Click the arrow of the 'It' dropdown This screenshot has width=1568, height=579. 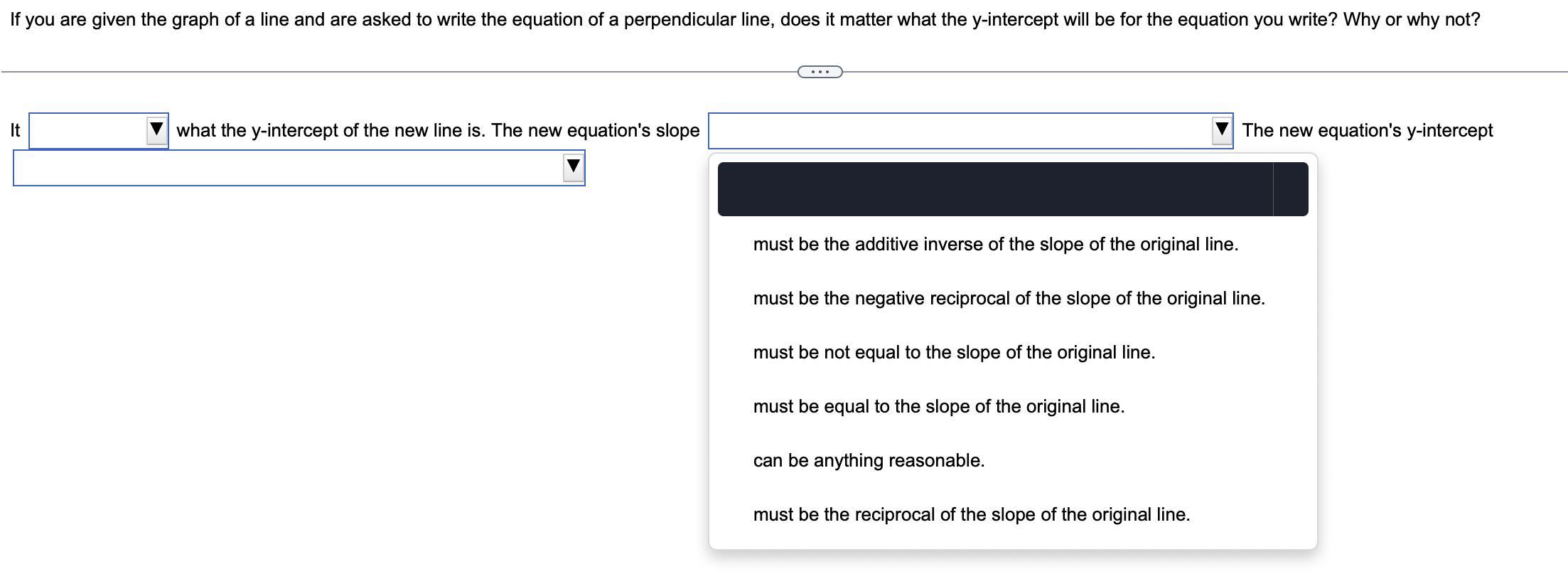tap(156, 130)
